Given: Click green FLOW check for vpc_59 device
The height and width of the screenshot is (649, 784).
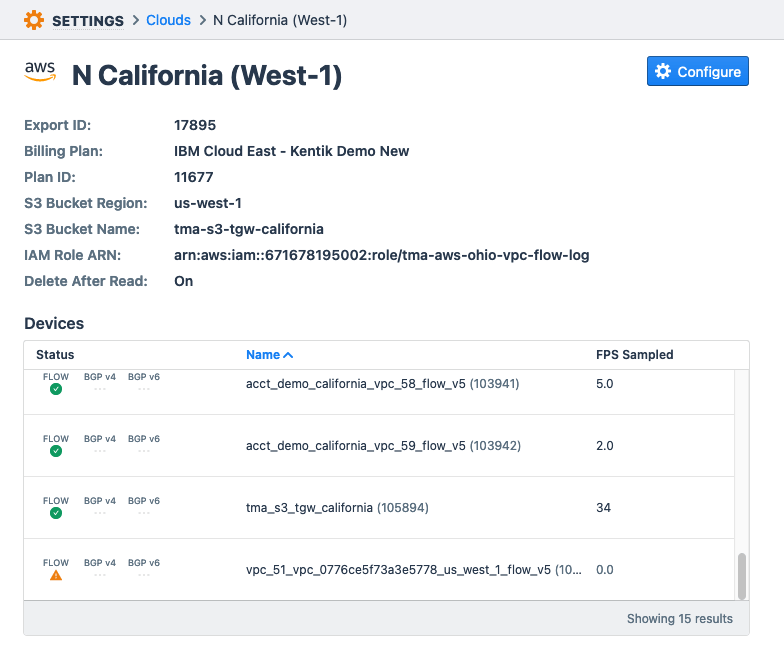Looking at the screenshot, I should (56, 451).
